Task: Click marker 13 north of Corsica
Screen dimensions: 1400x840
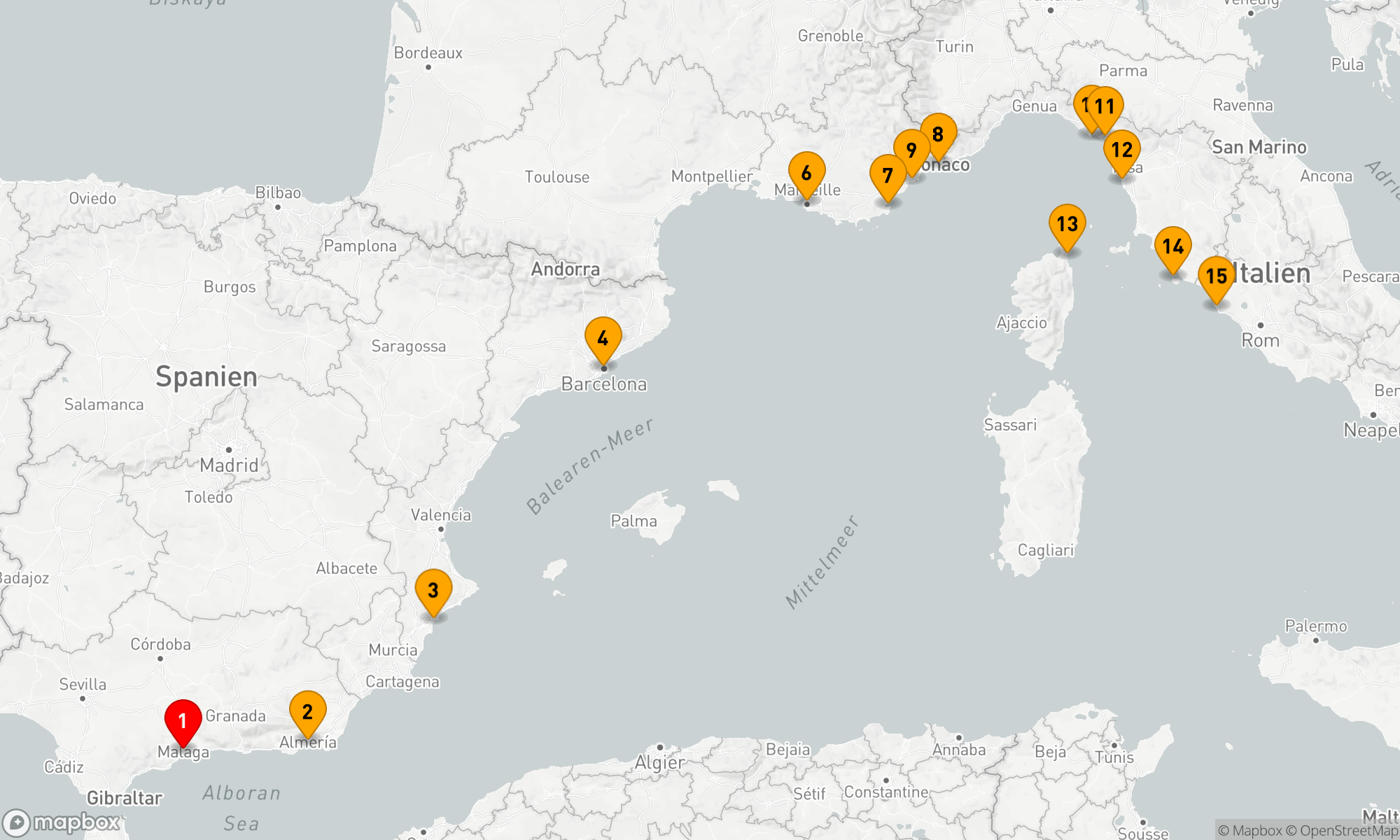Action: pos(1067,224)
